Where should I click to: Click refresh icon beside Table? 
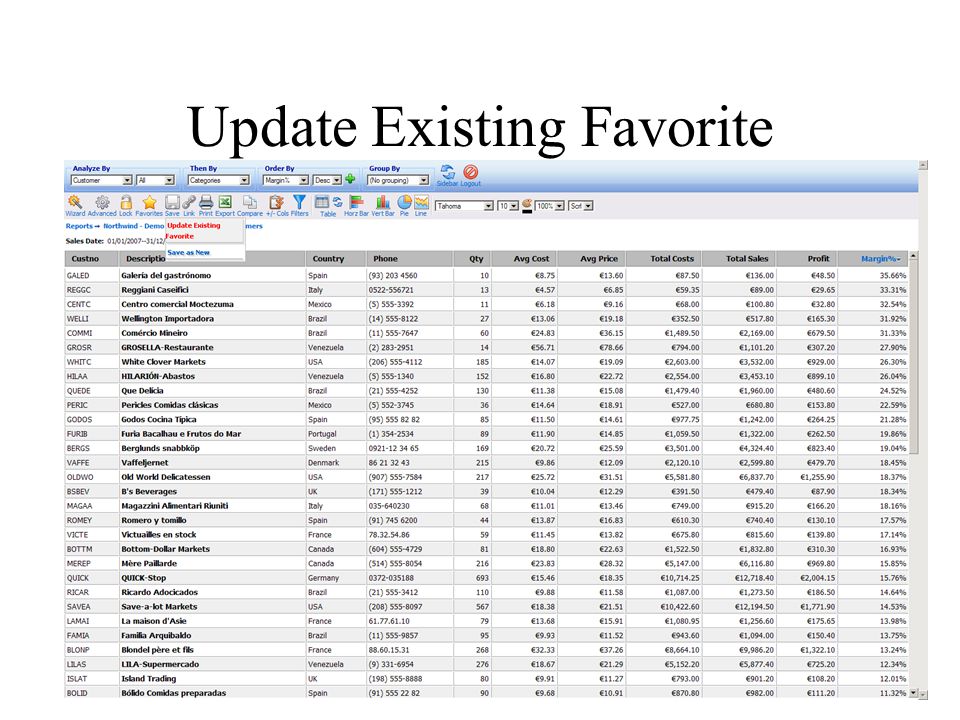(x=338, y=202)
